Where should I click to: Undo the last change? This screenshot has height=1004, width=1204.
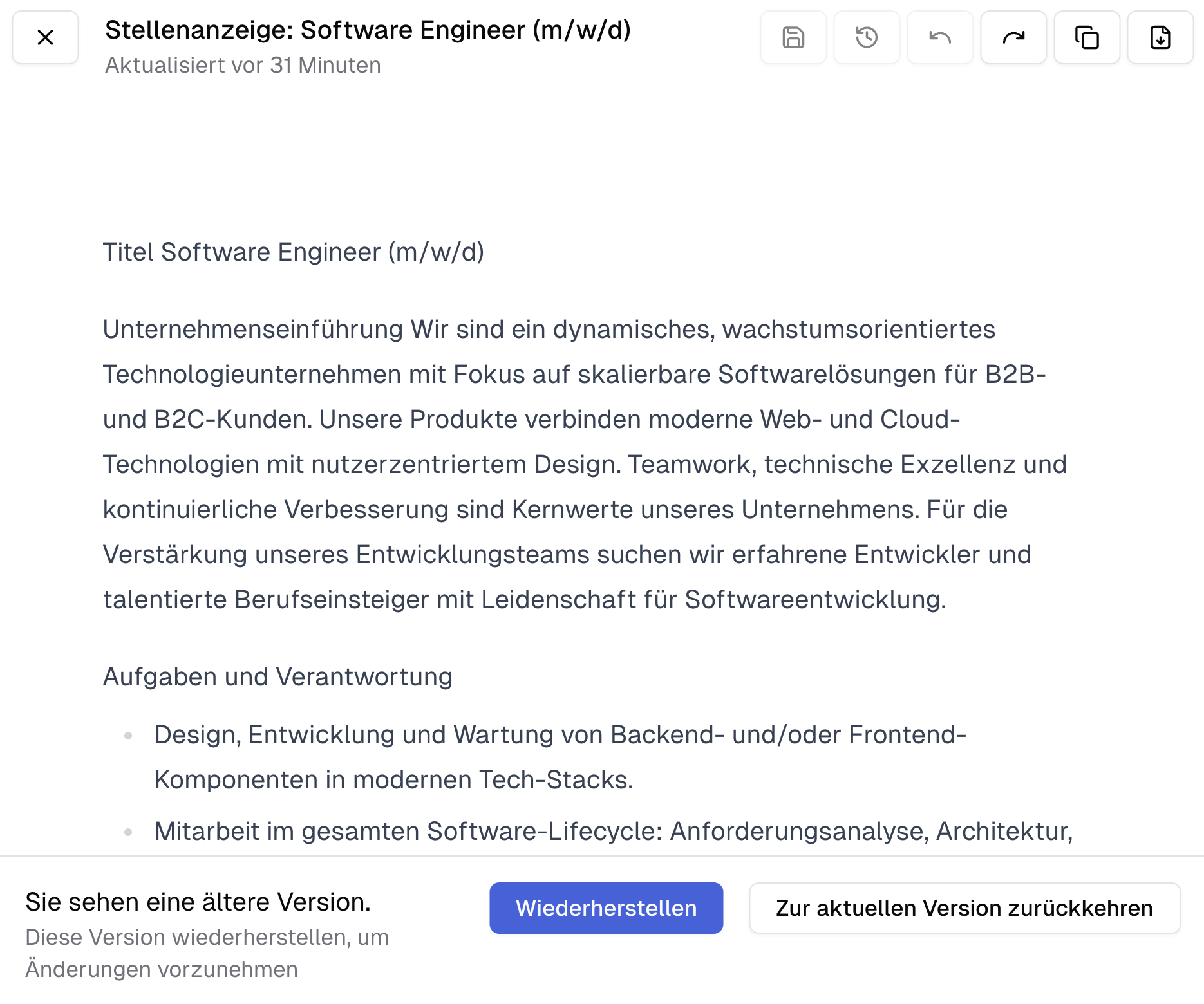pos(939,37)
